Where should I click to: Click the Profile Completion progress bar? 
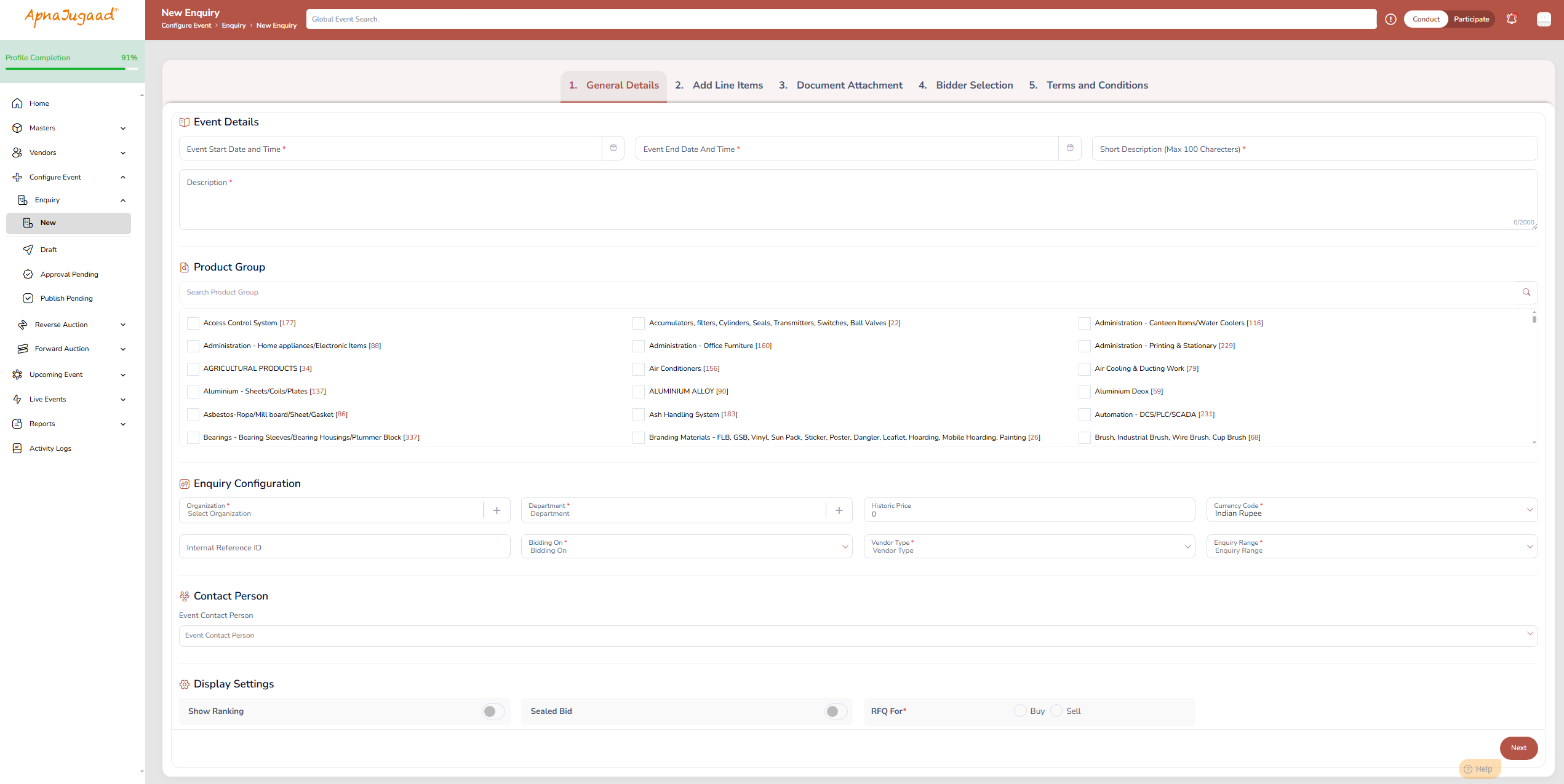pyautogui.click(x=71, y=69)
